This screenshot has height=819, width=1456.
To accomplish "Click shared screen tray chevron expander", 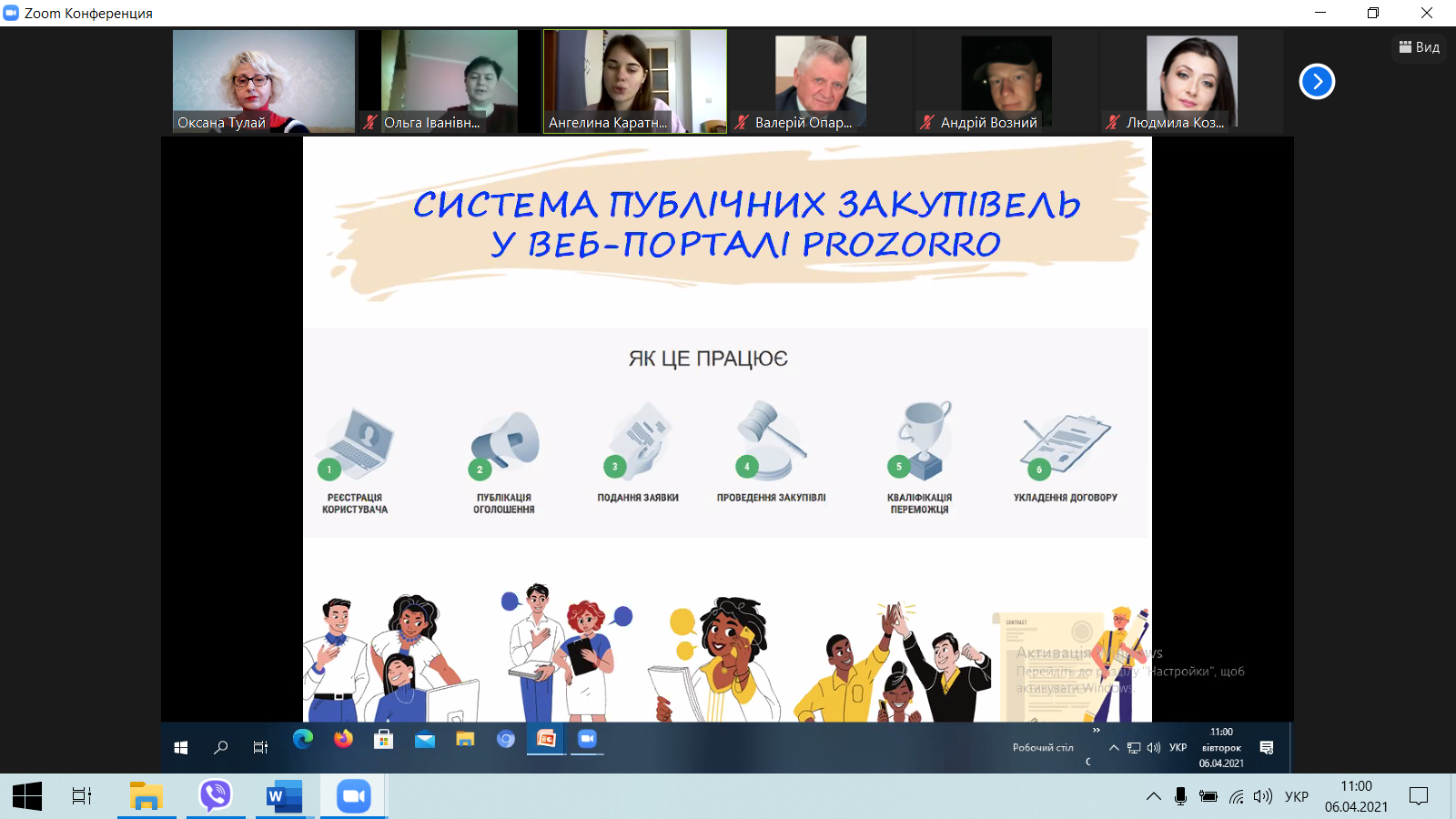I will (1114, 747).
